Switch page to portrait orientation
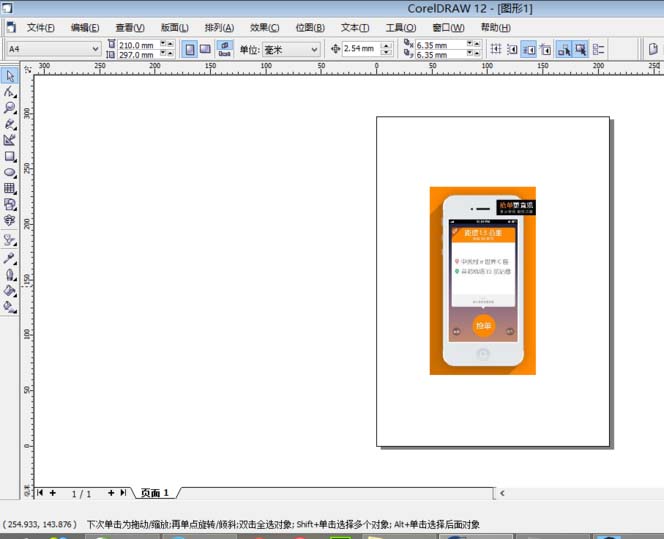 pyautogui.click(x=189, y=48)
